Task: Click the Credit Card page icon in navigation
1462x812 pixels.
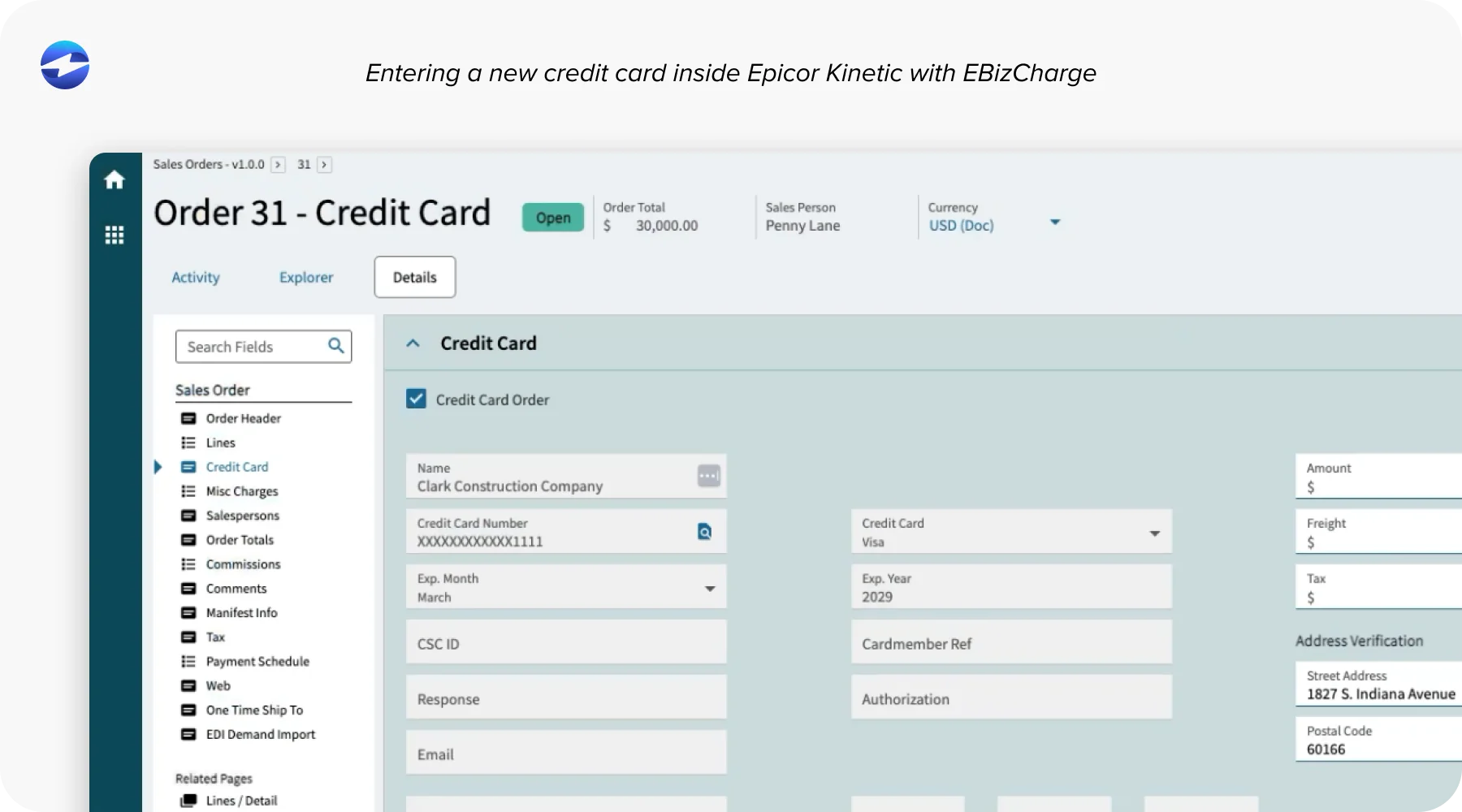Action: click(188, 467)
